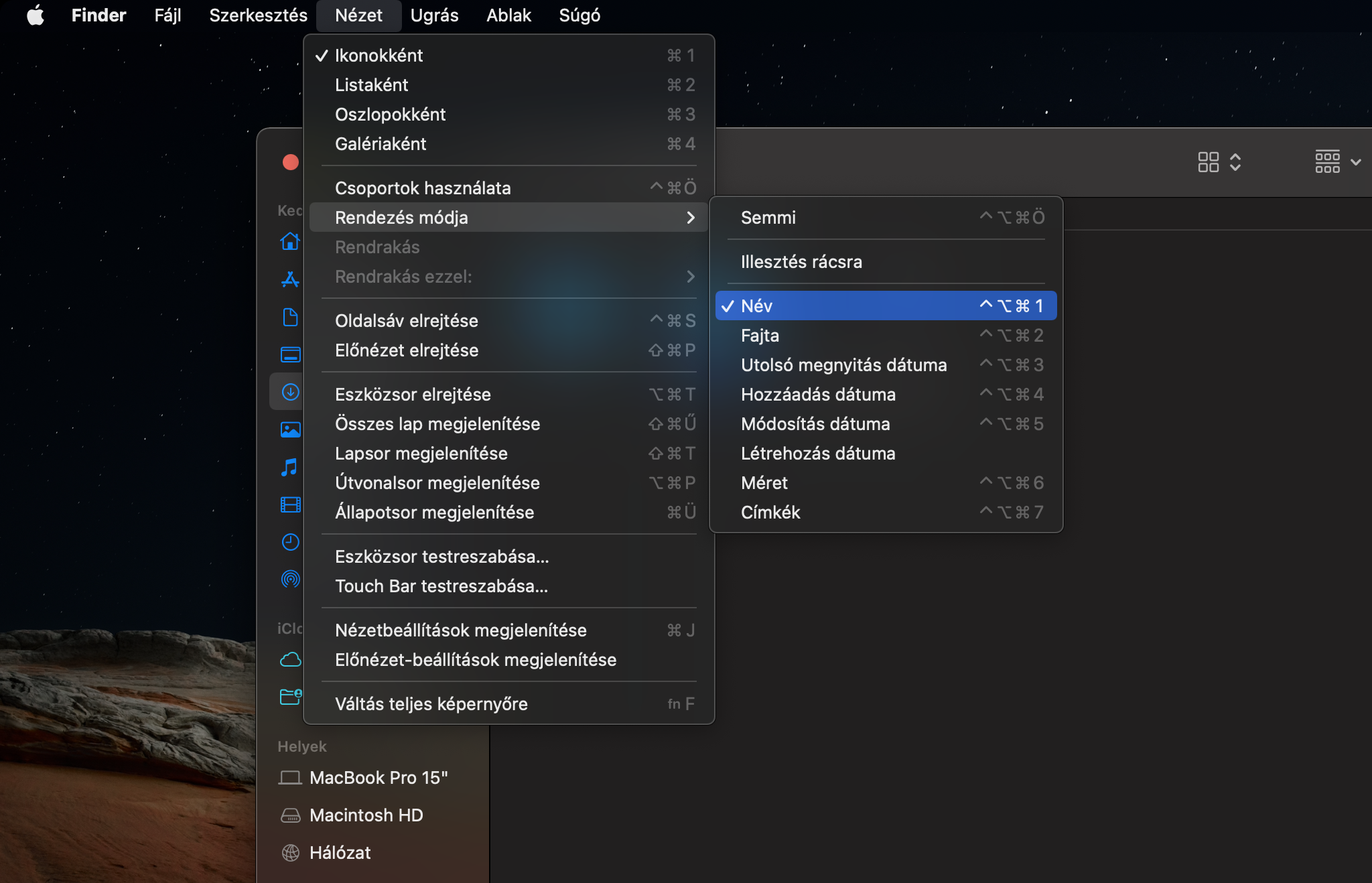This screenshot has width=1372, height=883.
Task: Select the iCloud Drive cloud icon
Action: tap(290, 659)
